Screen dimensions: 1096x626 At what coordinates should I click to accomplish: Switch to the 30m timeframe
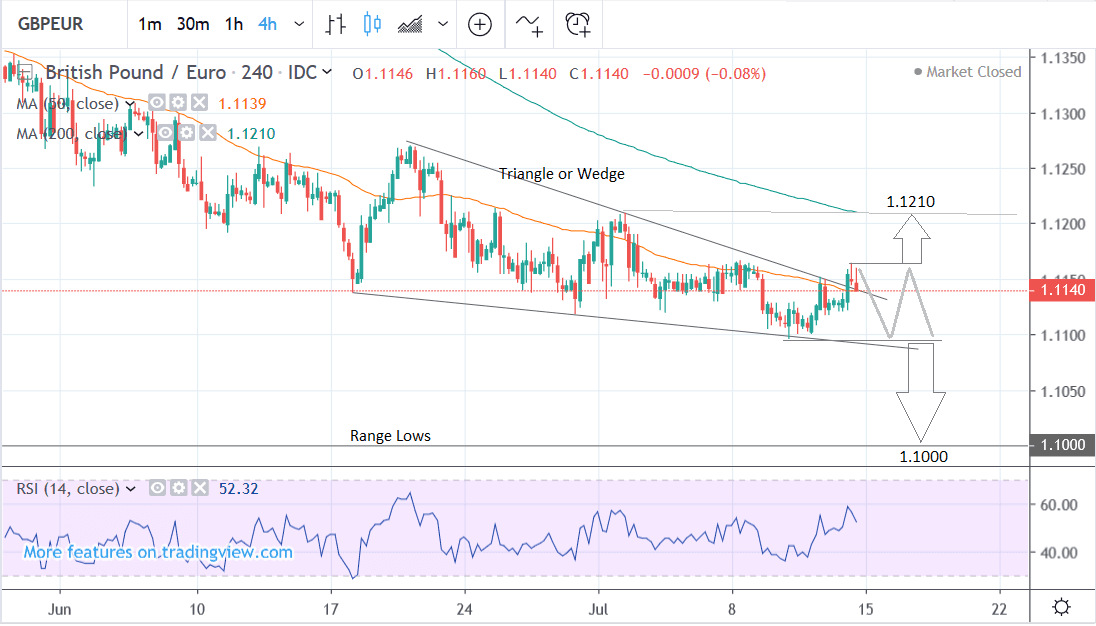point(191,24)
